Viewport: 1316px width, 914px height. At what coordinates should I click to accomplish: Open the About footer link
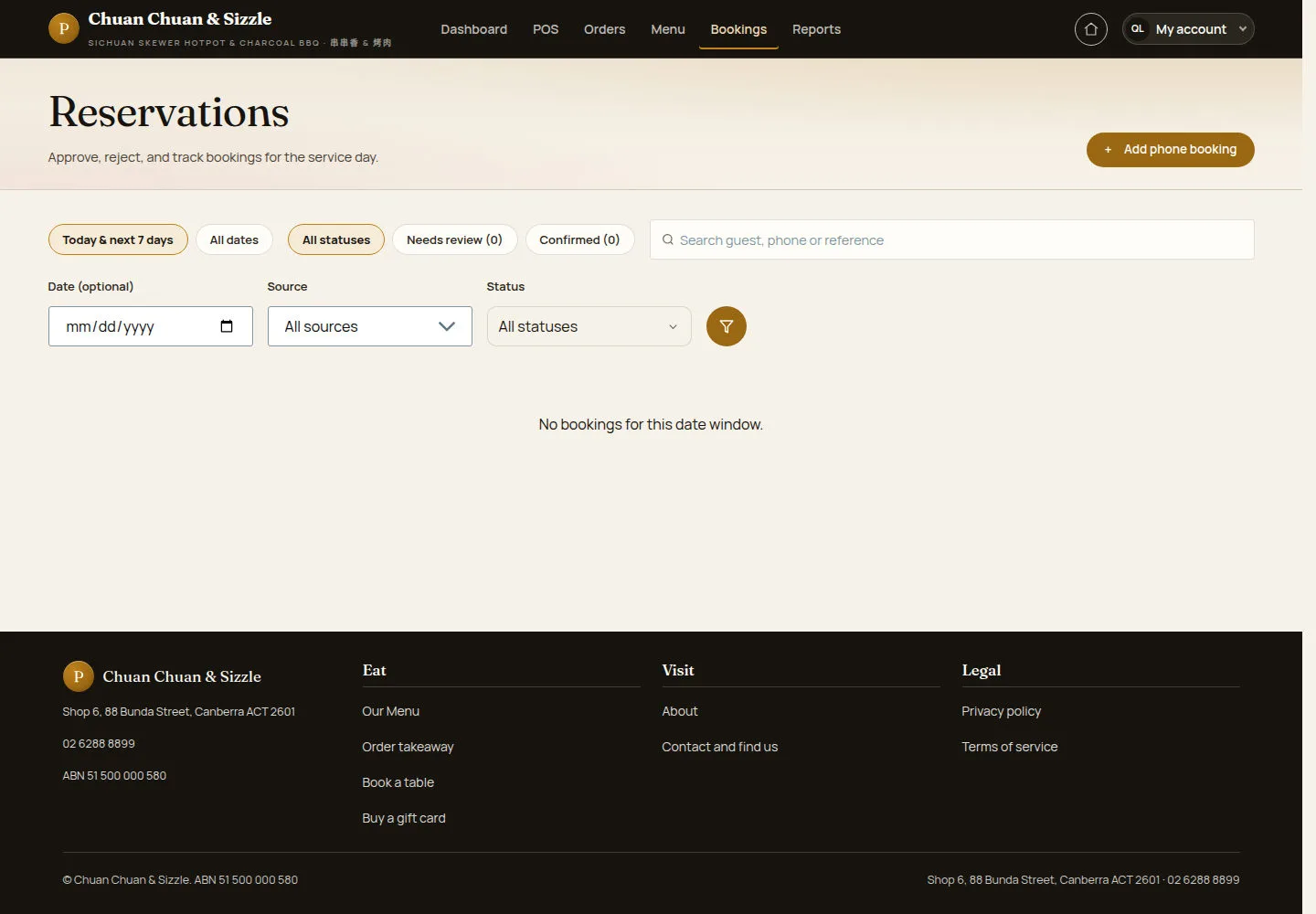point(680,711)
